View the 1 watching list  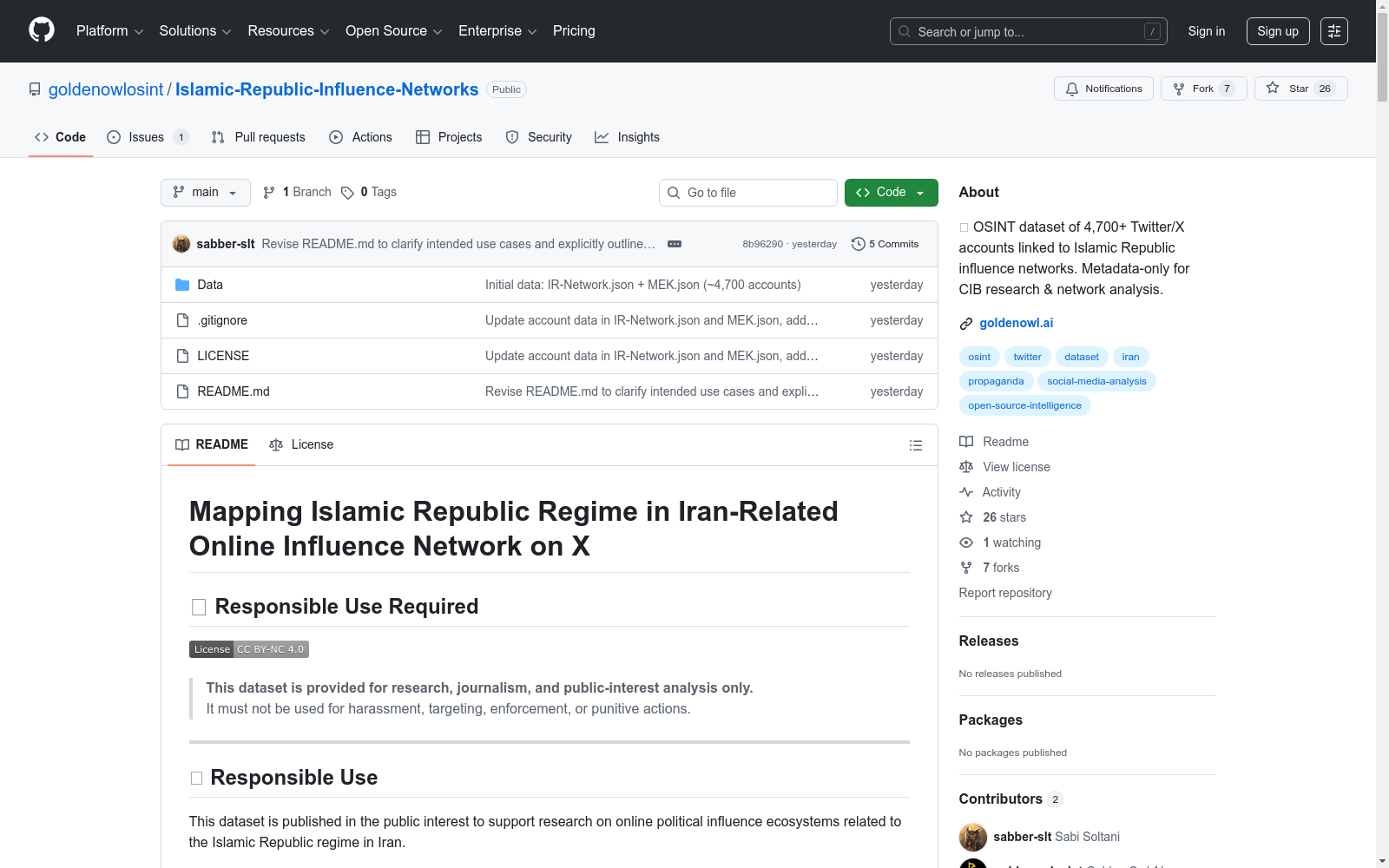[x=1000, y=542]
